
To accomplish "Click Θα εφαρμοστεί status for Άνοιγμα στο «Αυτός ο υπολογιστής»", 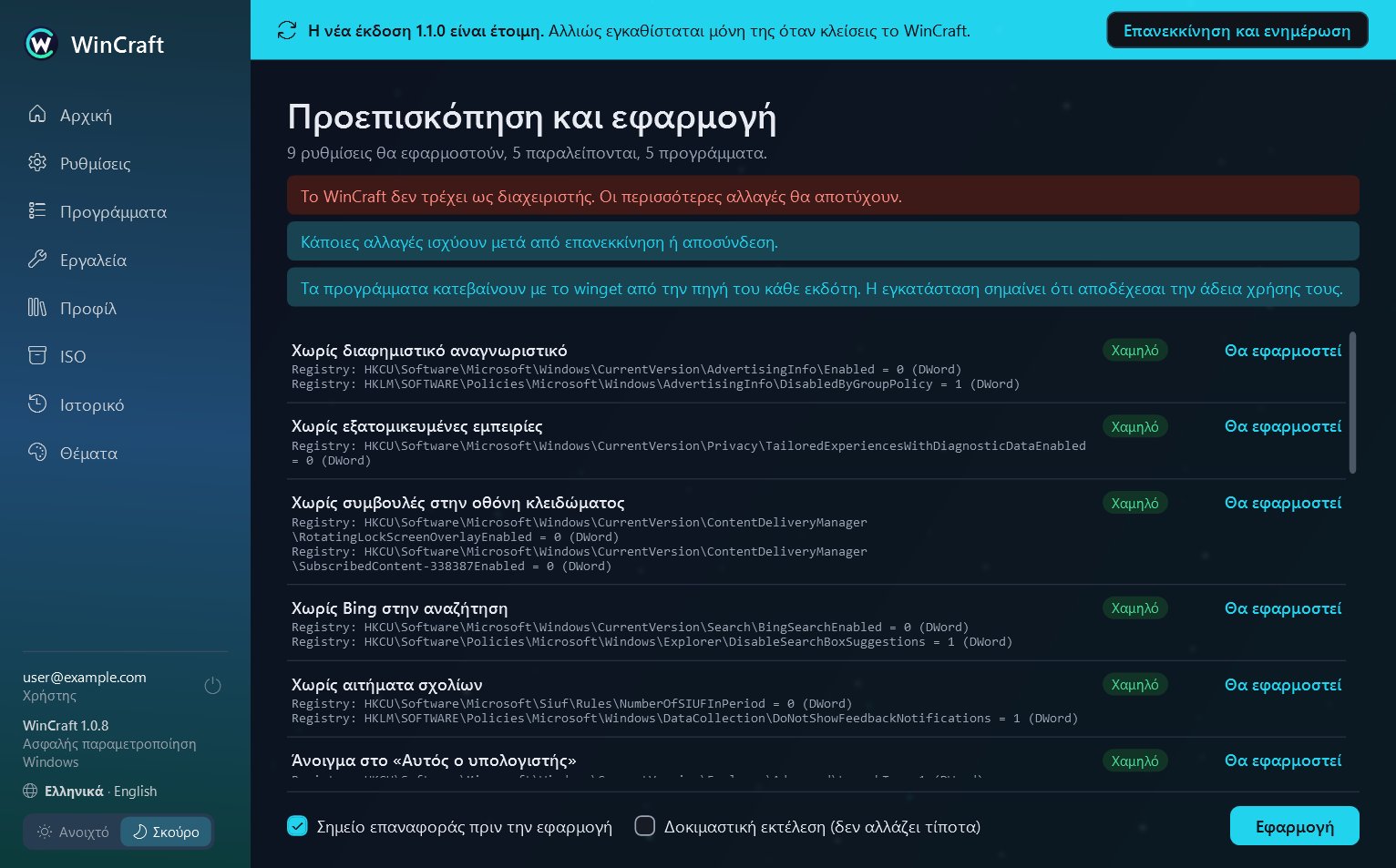I will [x=1283, y=761].
